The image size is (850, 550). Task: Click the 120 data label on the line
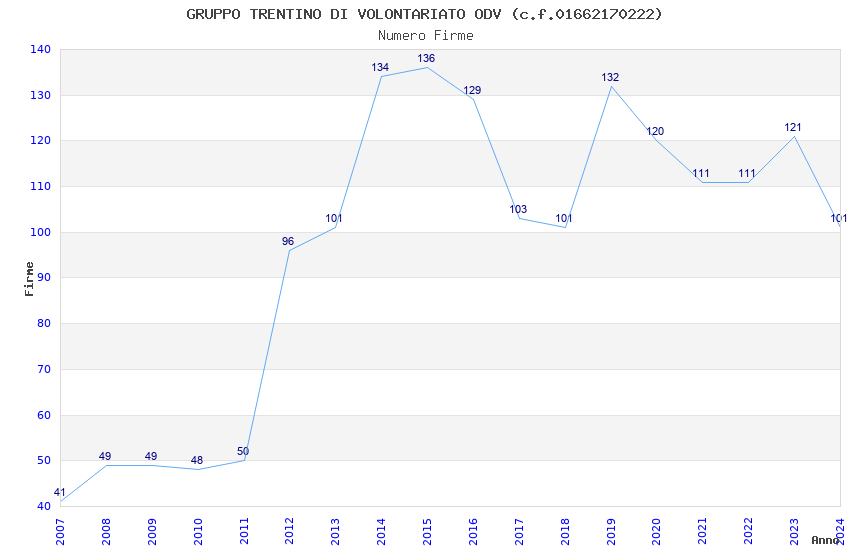[x=655, y=132]
